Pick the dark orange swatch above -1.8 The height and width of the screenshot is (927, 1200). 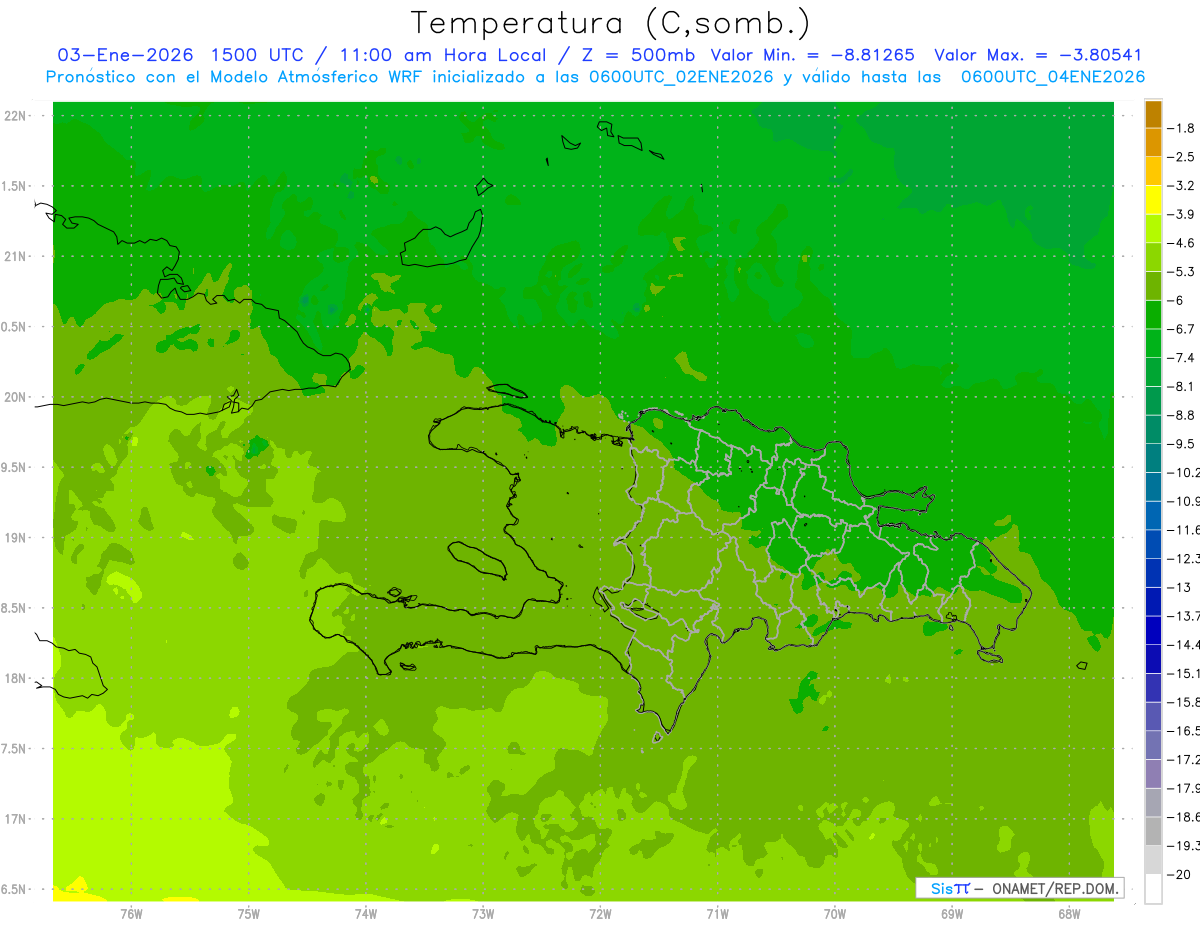[1153, 115]
